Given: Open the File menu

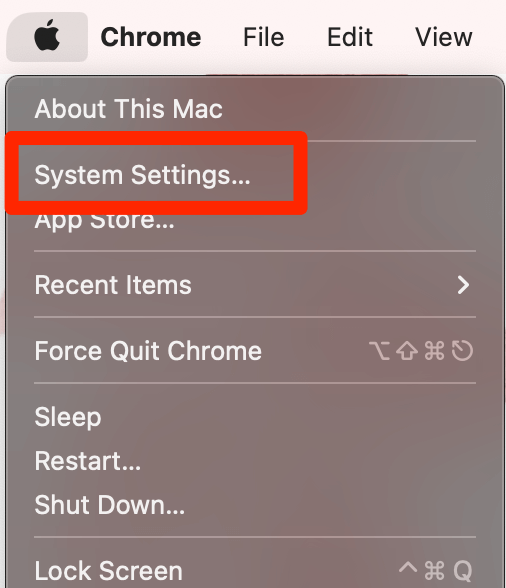Looking at the screenshot, I should 264,37.
